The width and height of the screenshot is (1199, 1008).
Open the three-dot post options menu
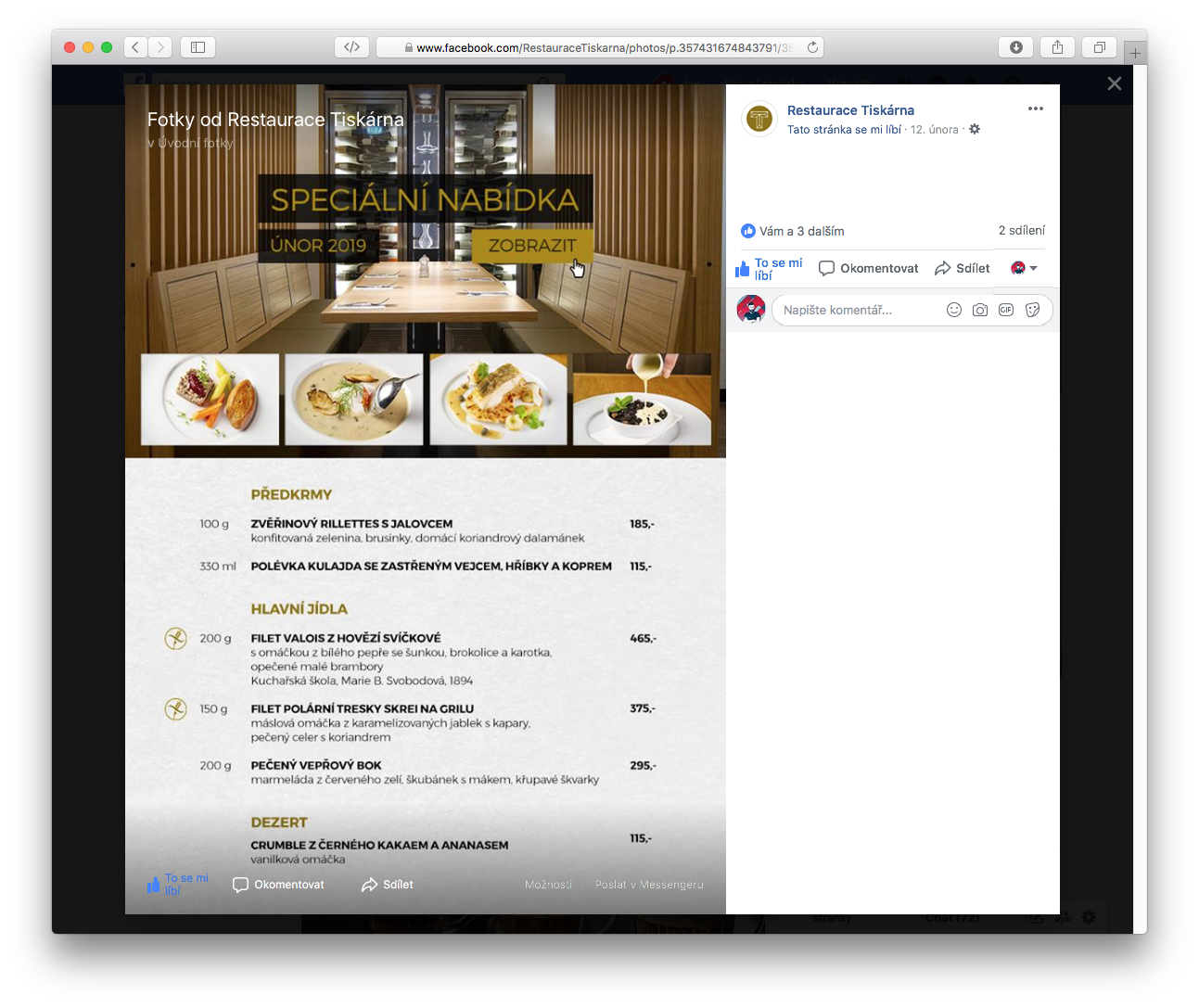click(1036, 108)
